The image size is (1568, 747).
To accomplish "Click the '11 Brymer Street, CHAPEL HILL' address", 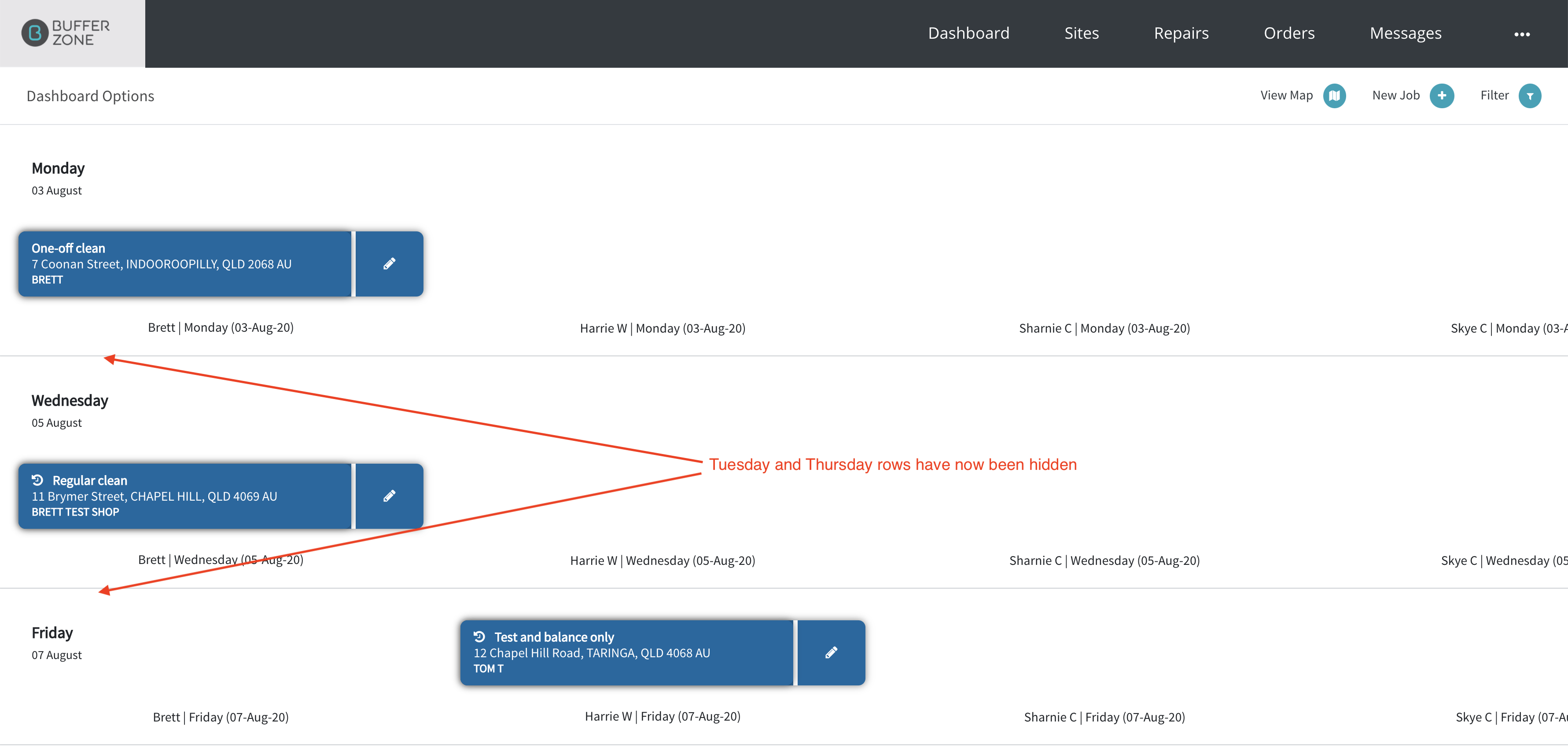I will pos(154,496).
